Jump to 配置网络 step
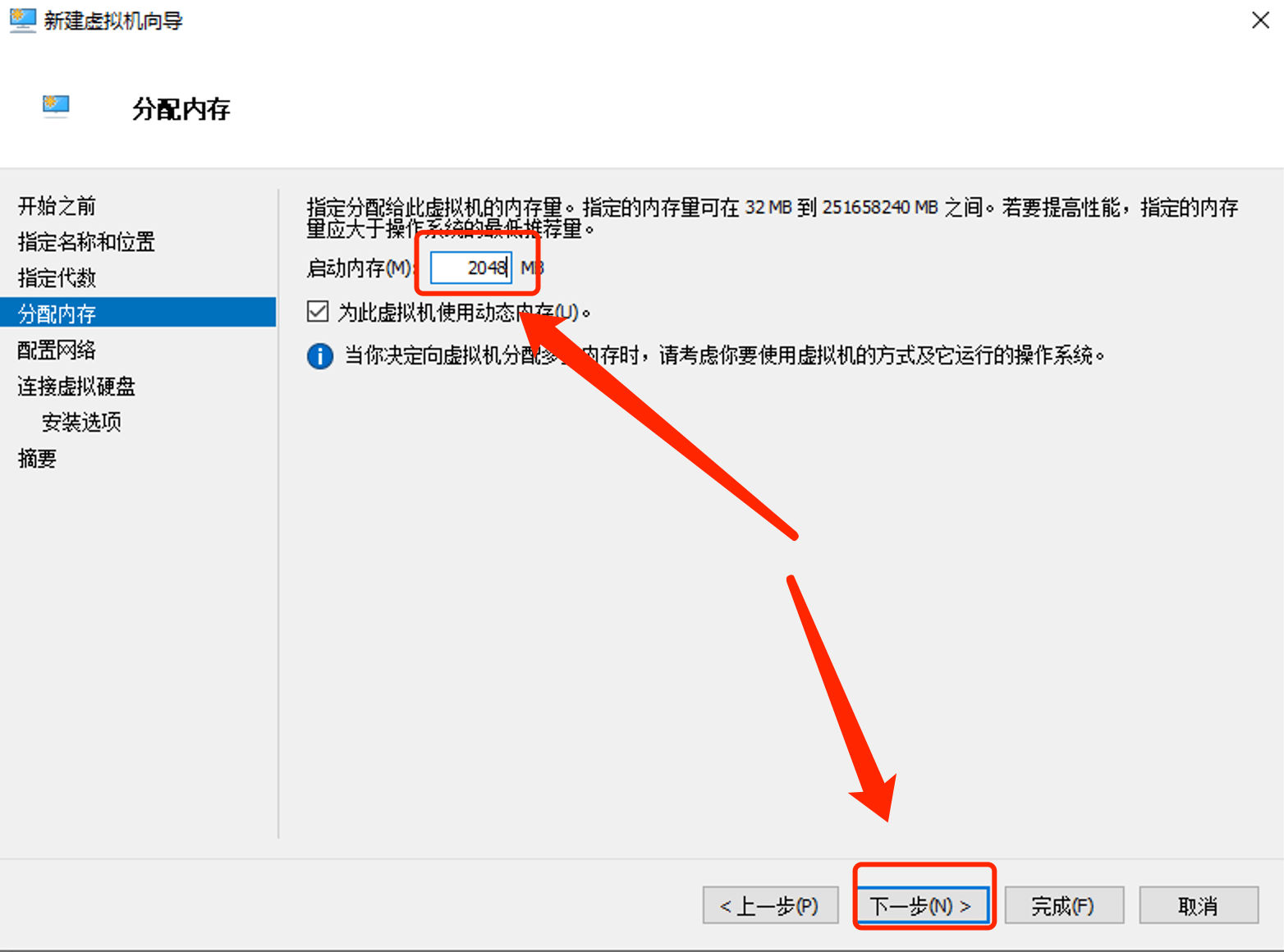Image resolution: width=1284 pixels, height=952 pixels. tap(57, 350)
